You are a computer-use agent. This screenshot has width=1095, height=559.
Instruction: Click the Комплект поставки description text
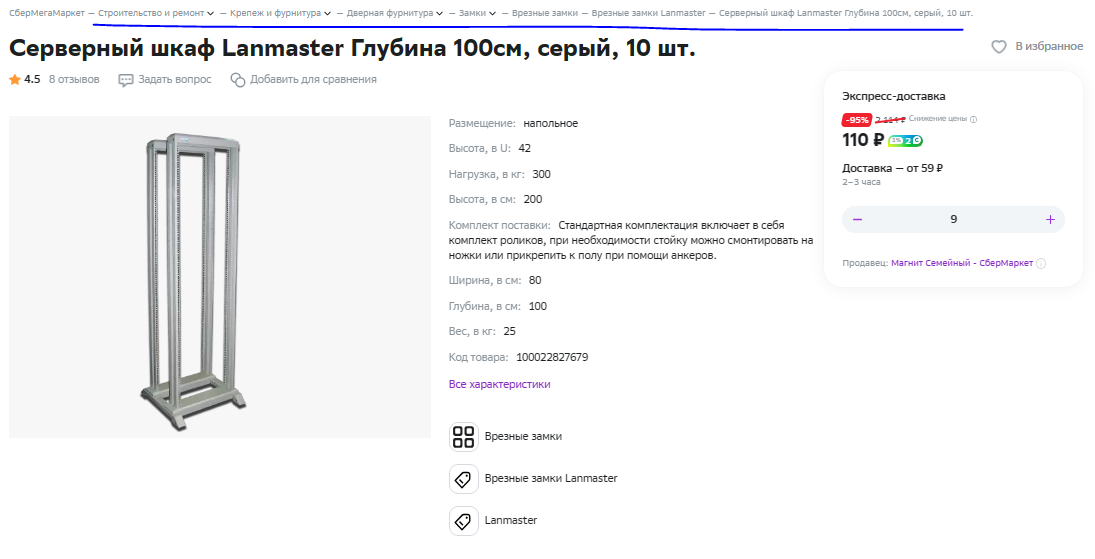[x=631, y=241]
